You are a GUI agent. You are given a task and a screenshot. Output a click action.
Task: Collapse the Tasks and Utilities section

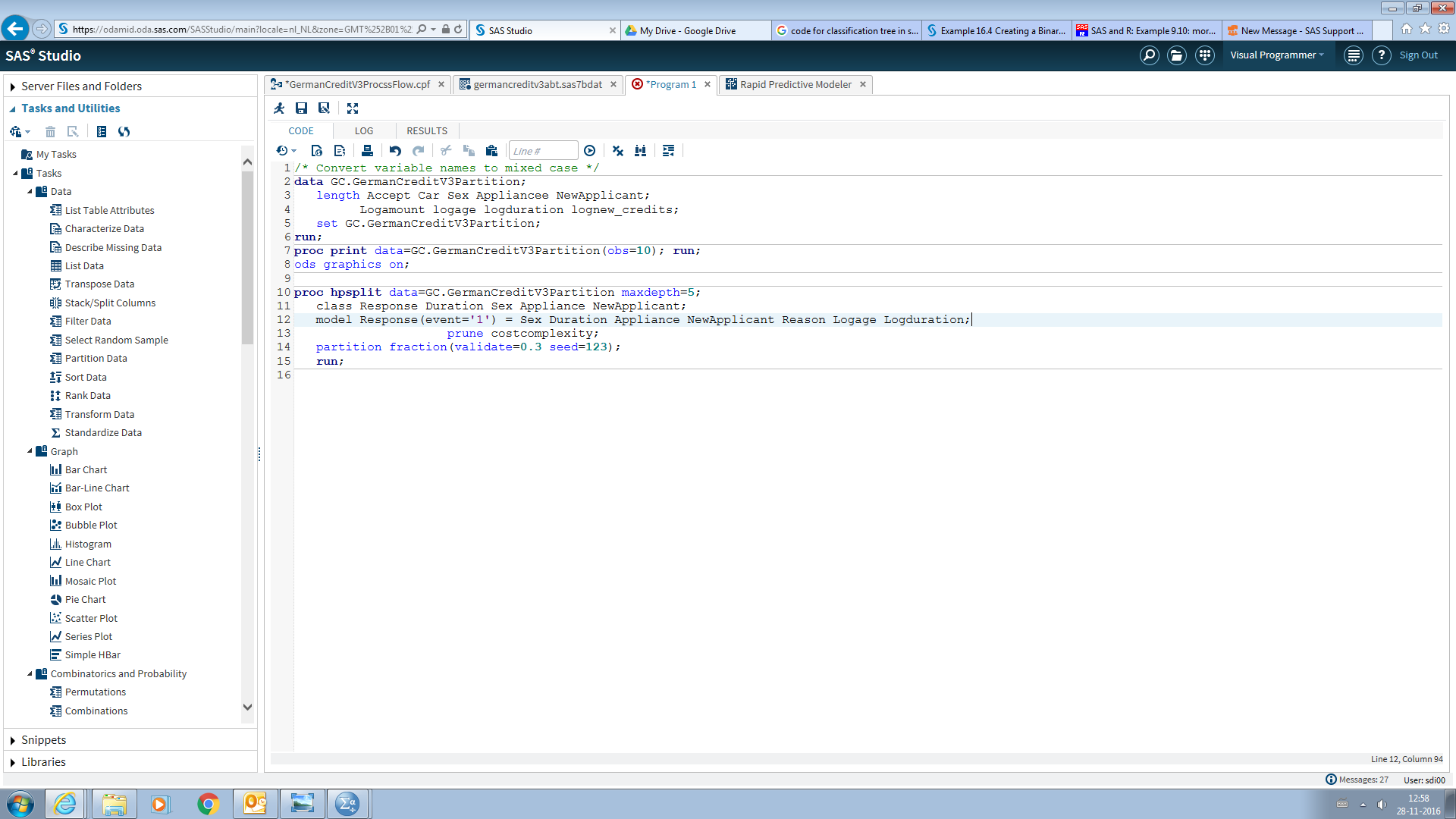pyautogui.click(x=13, y=109)
